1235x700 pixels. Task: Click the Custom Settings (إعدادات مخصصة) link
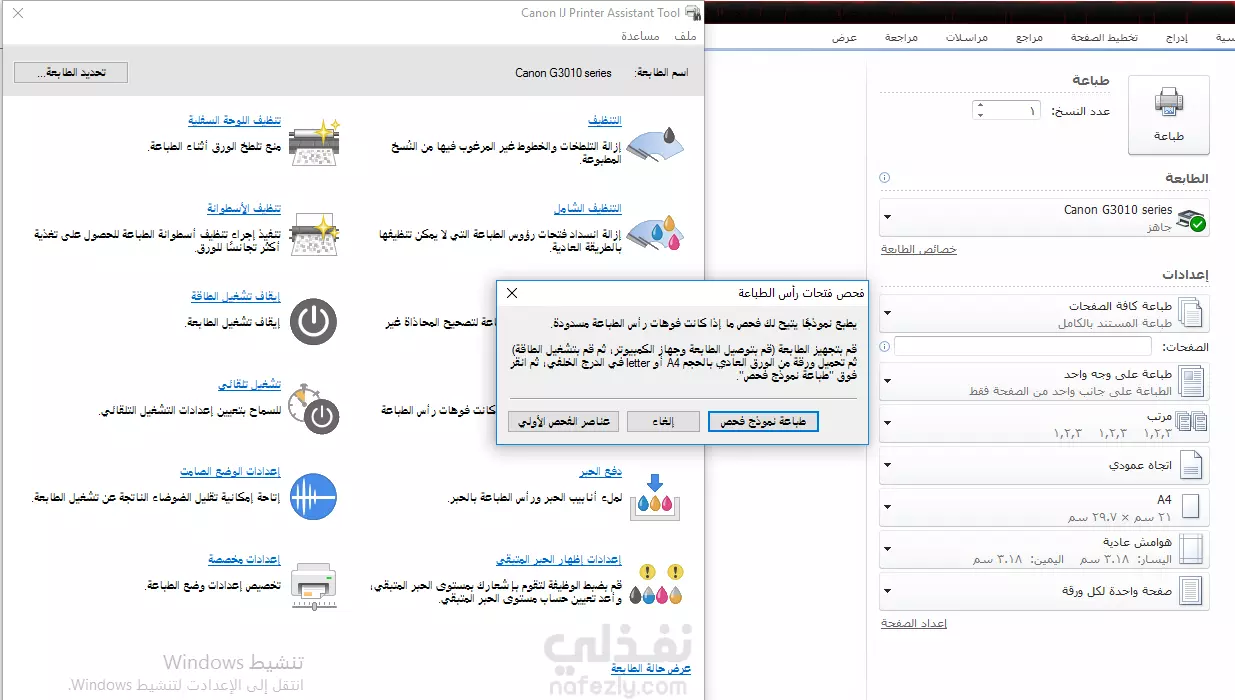[244, 560]
